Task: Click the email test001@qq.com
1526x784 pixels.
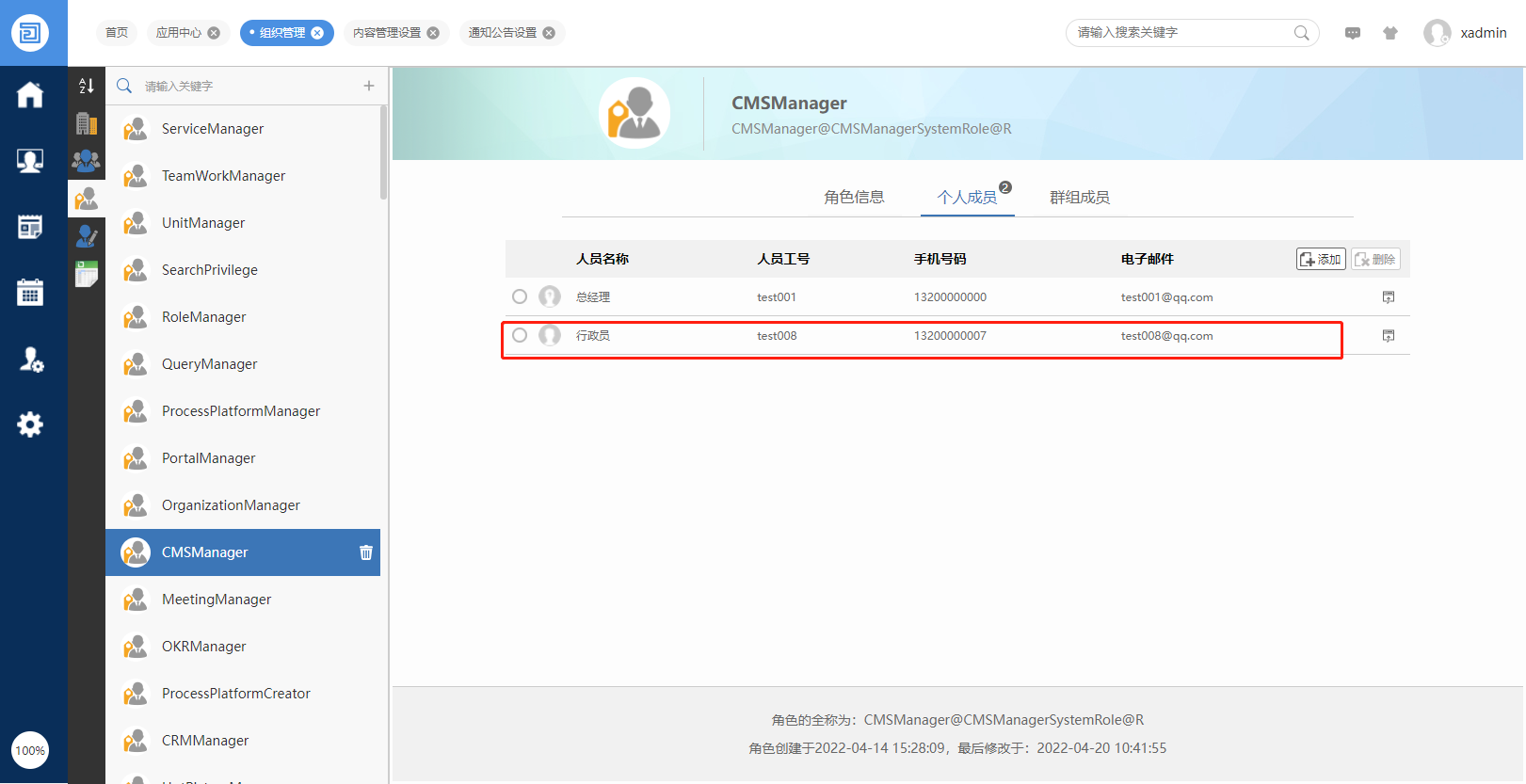Action: coord(1166,297)
